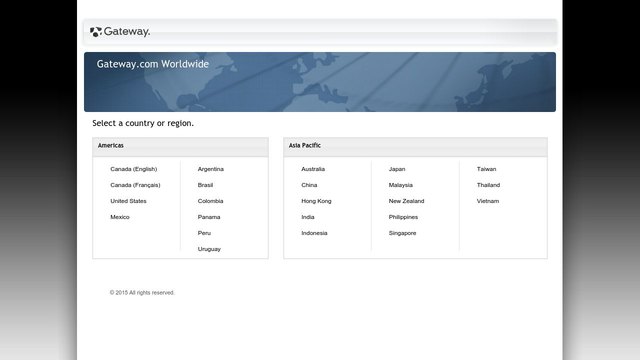
Task: Select Canada (Français) region
Action: click(135, 185)
